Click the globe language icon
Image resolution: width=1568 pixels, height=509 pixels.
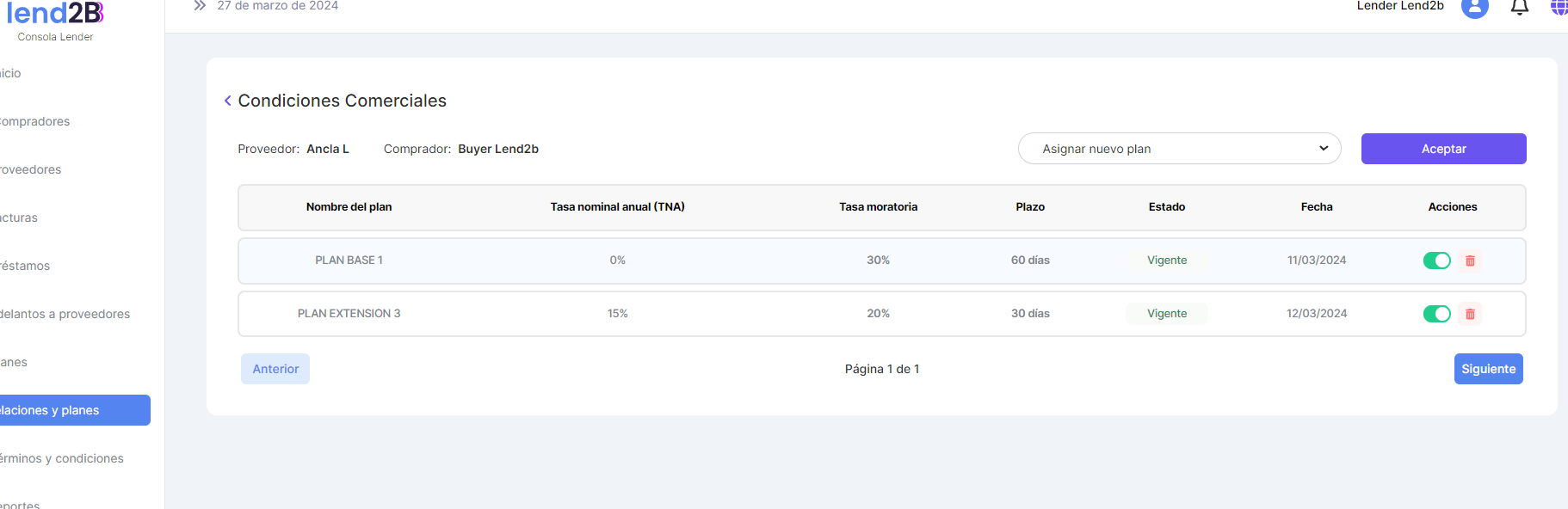coord(1559,8)
